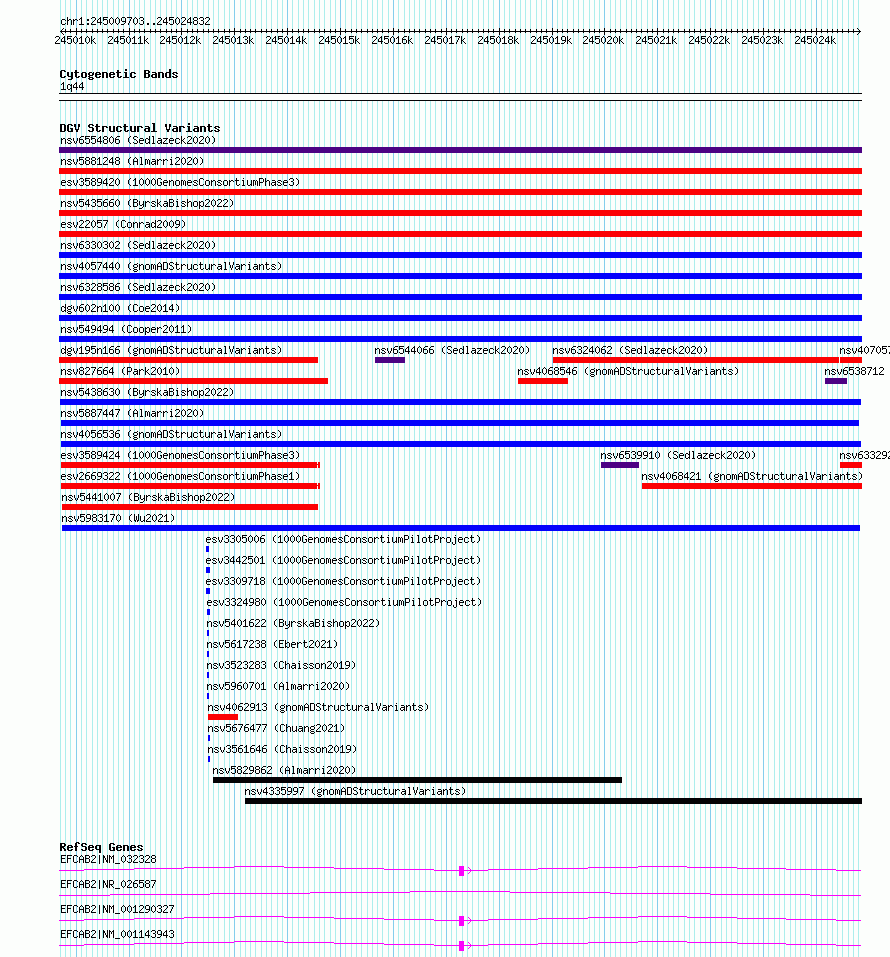Click nsv5887447 (Almarri2020) label
This screenshot has width=890, height=957.
click(x=132, y=413)
